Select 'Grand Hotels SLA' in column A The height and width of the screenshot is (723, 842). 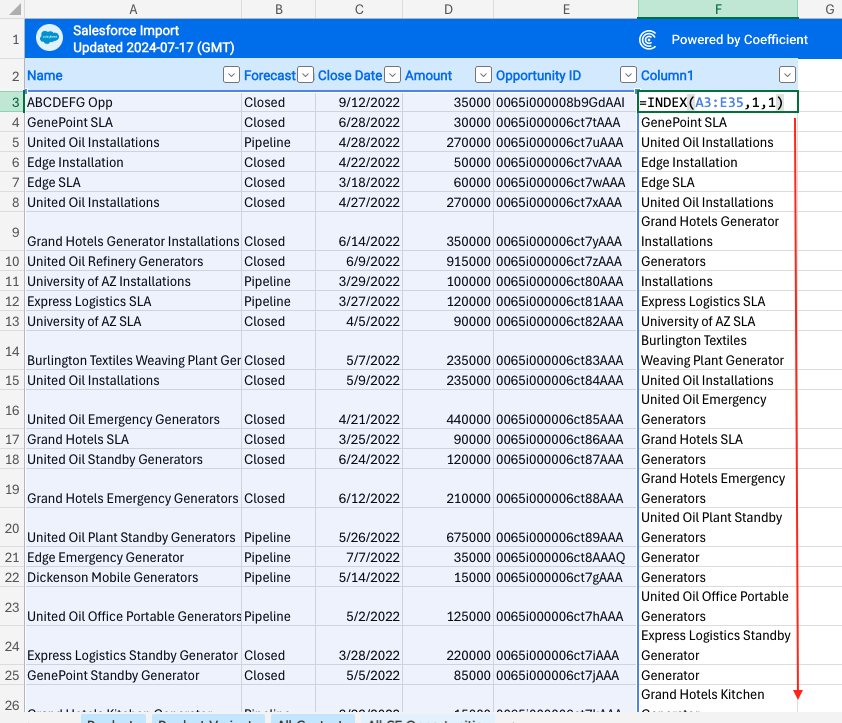coord(133,439)
